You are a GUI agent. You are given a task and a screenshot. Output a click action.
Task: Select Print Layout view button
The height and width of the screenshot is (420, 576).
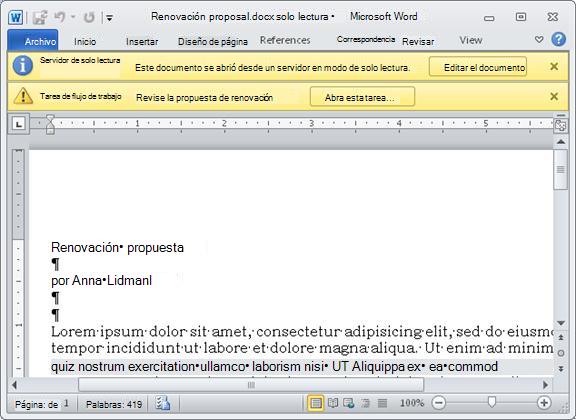coord(316,403)
